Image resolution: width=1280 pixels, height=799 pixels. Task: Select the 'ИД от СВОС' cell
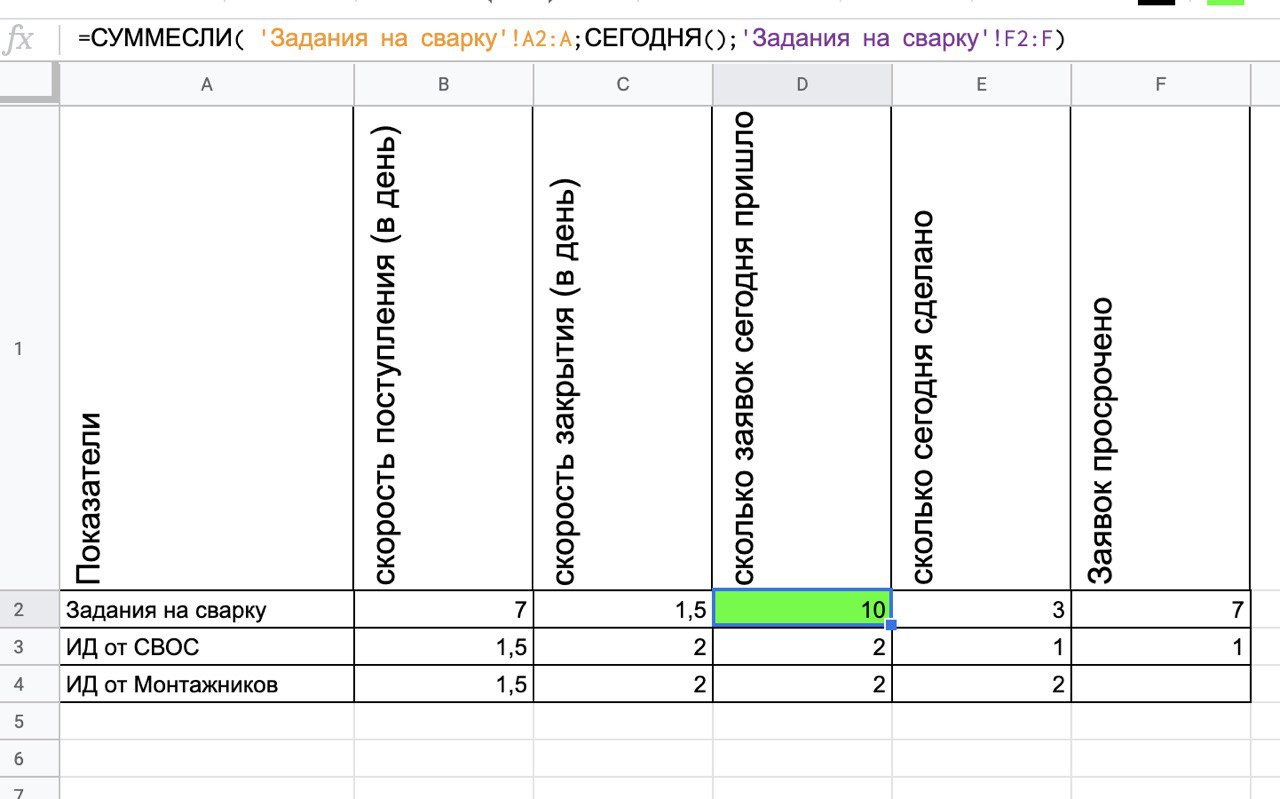tap(207, 646)
